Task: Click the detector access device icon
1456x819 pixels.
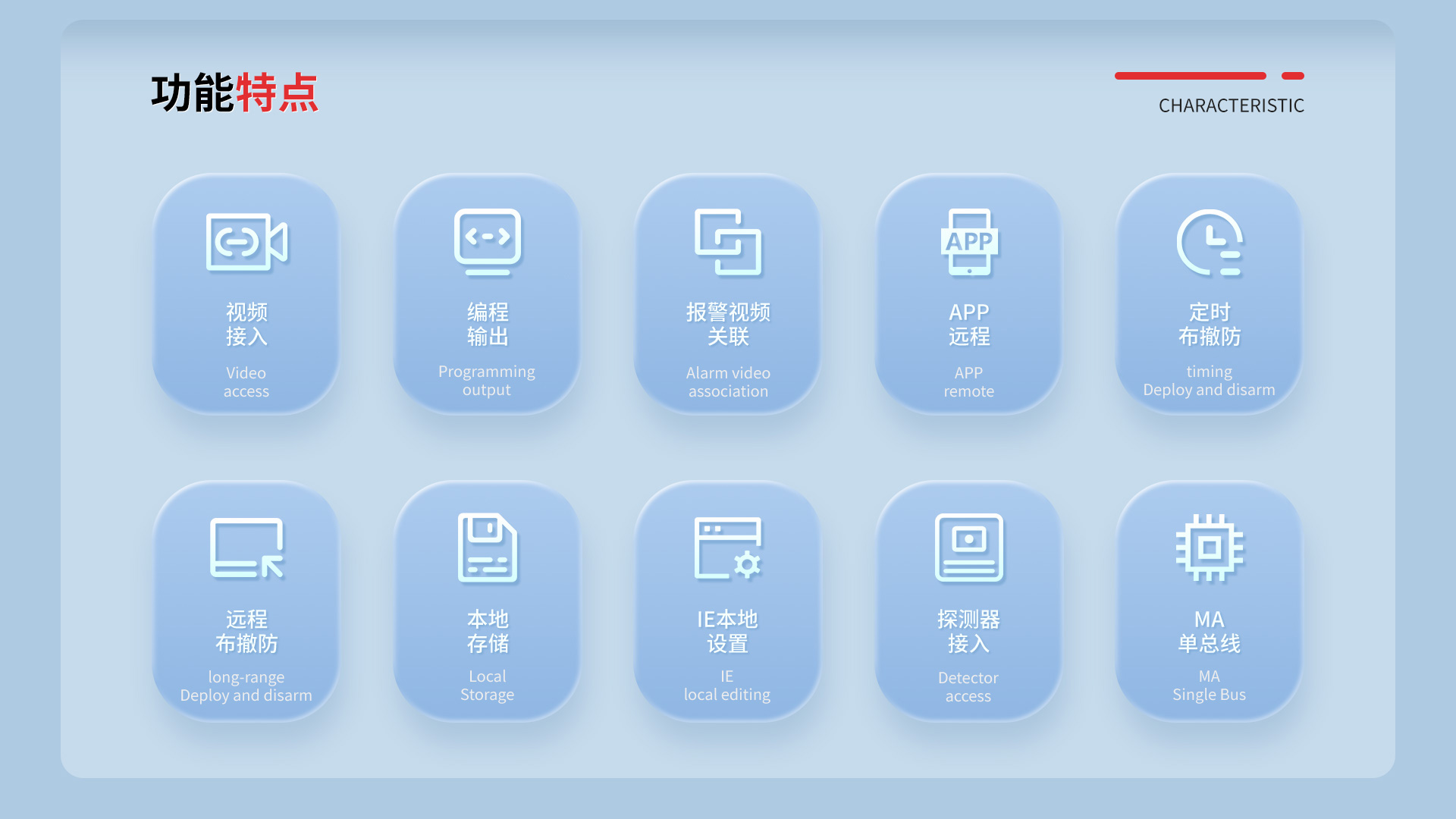Action: pos(969,548)
